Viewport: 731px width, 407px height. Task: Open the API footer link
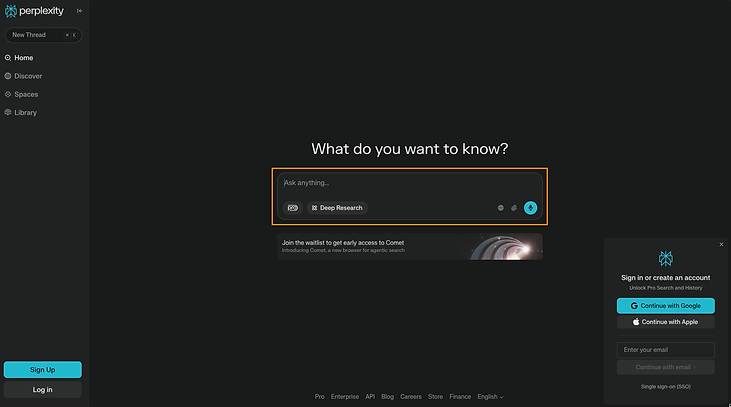370,397
